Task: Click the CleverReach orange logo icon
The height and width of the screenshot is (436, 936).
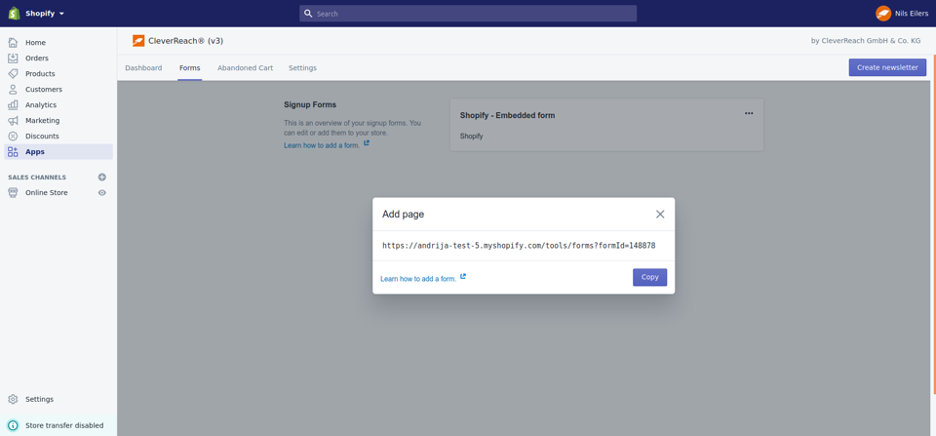Action: pos(138,41)
